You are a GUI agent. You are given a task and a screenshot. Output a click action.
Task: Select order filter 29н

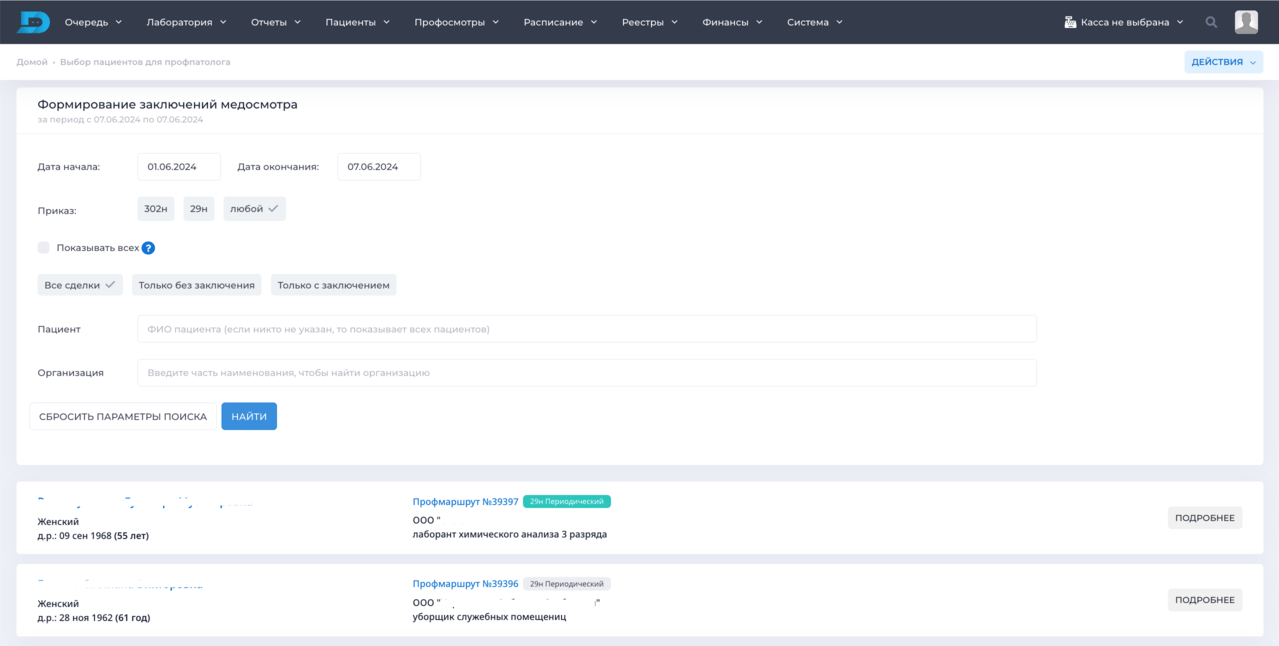point(199,209)
